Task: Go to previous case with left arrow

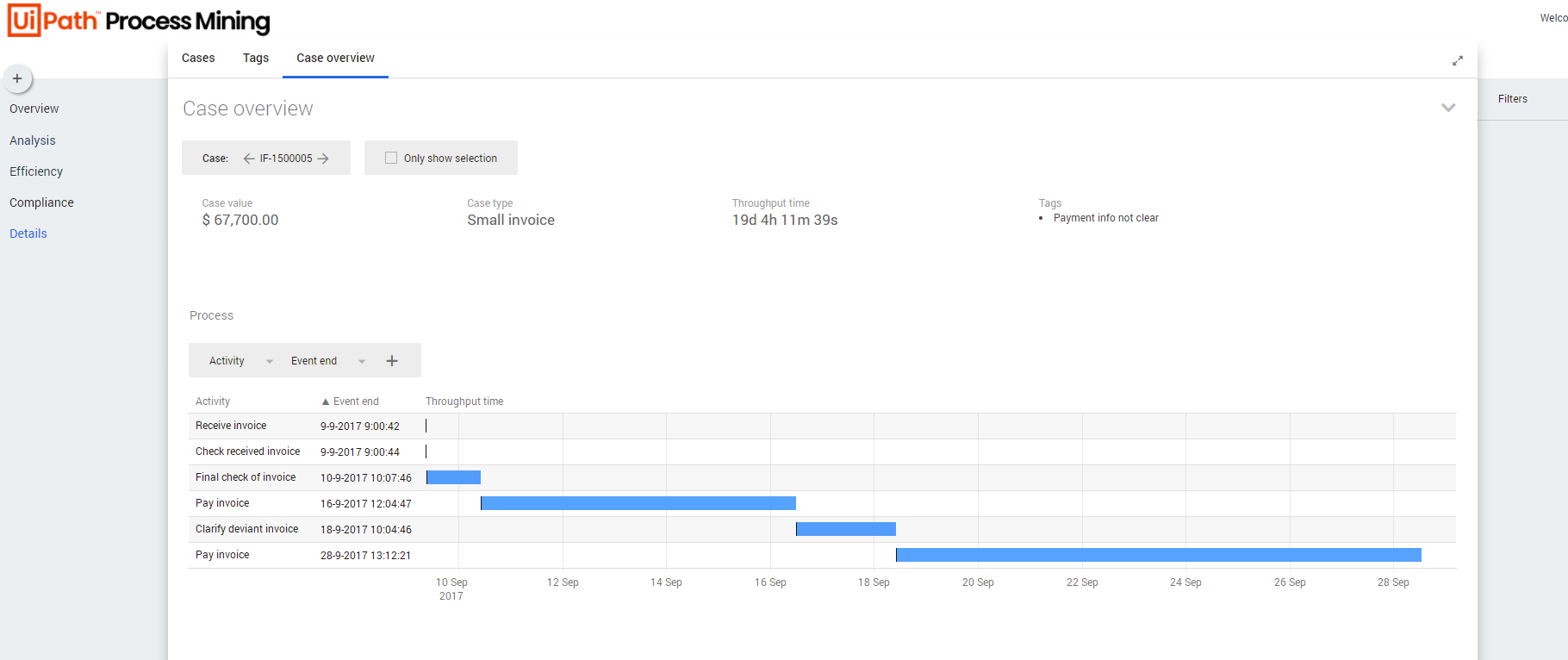Action: [249, 159]
